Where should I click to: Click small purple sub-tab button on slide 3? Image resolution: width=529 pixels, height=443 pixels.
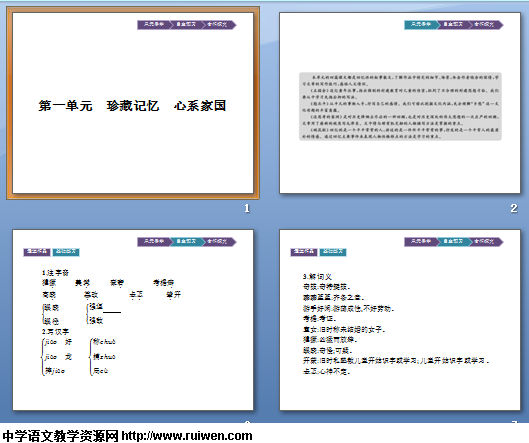[37, 252]
